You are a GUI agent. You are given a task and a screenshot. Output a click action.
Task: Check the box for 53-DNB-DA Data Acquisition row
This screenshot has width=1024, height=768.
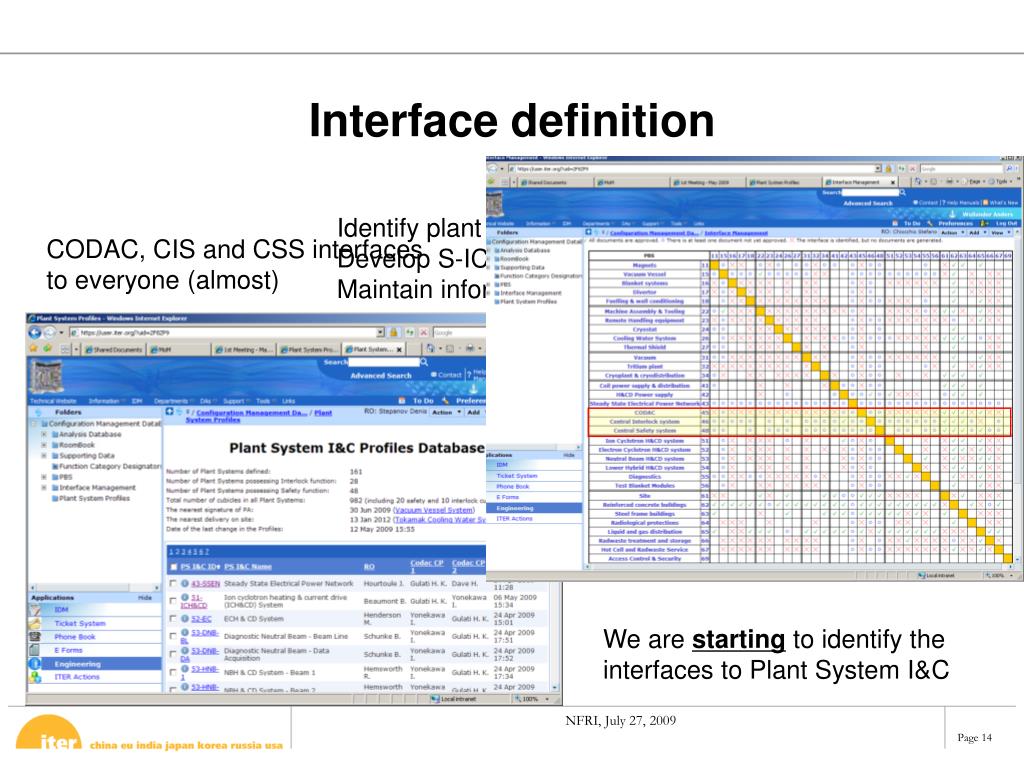pyautogui.click(x=173, y=654)
